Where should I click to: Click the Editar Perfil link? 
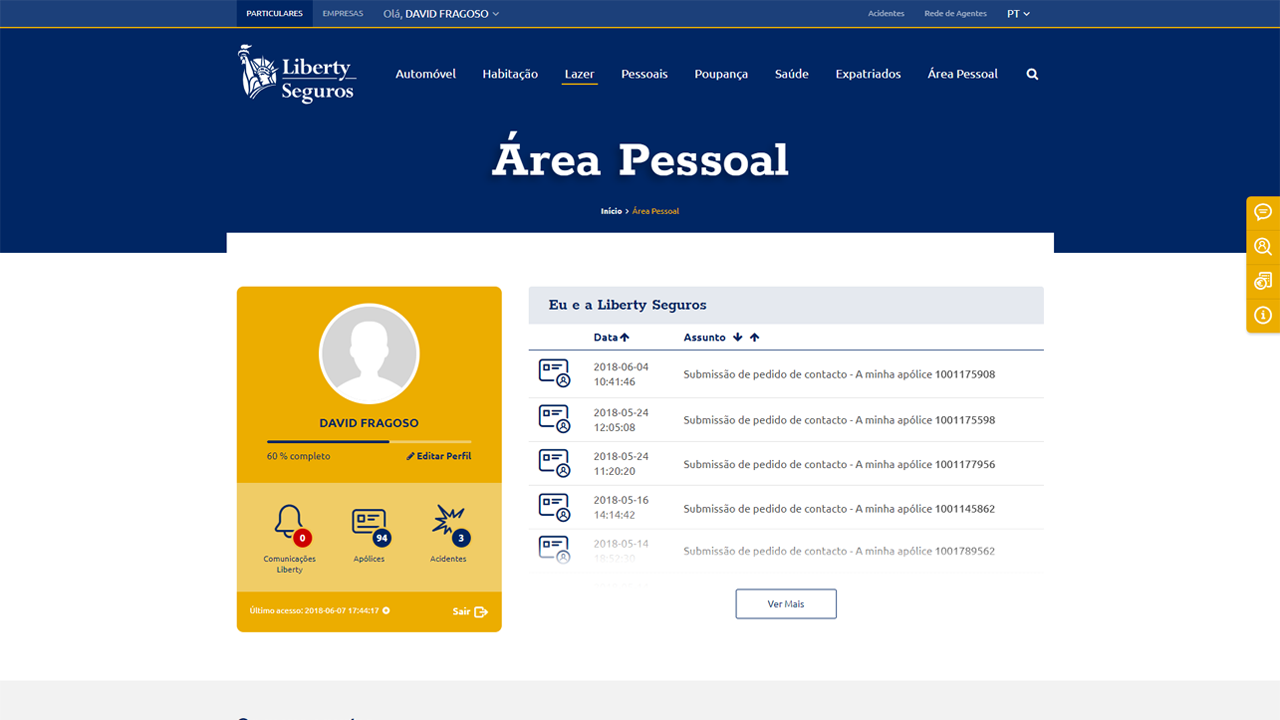click(439, 456)
